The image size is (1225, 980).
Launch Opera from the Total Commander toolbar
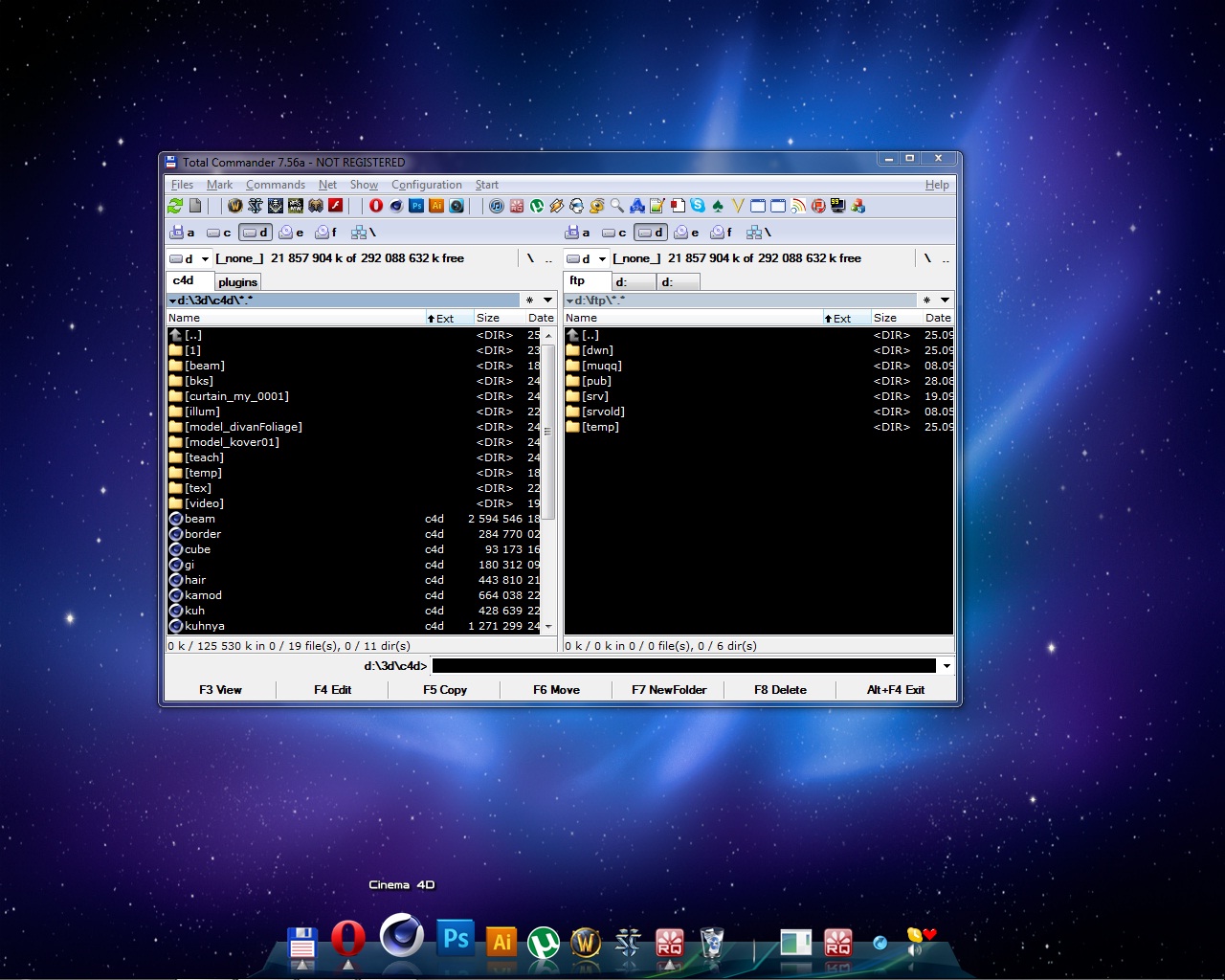pos(375,206)
